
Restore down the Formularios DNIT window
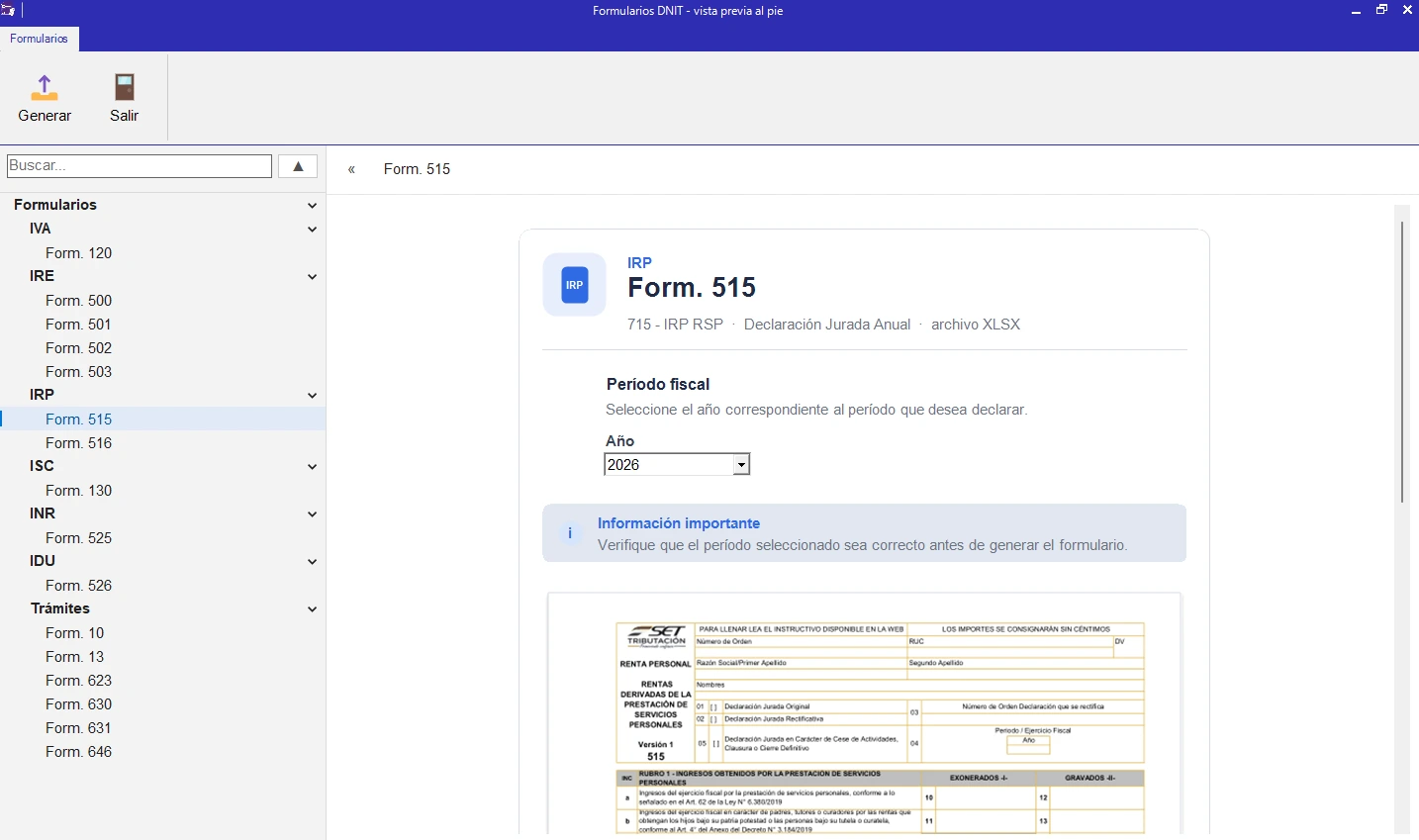coord(1381,11)
